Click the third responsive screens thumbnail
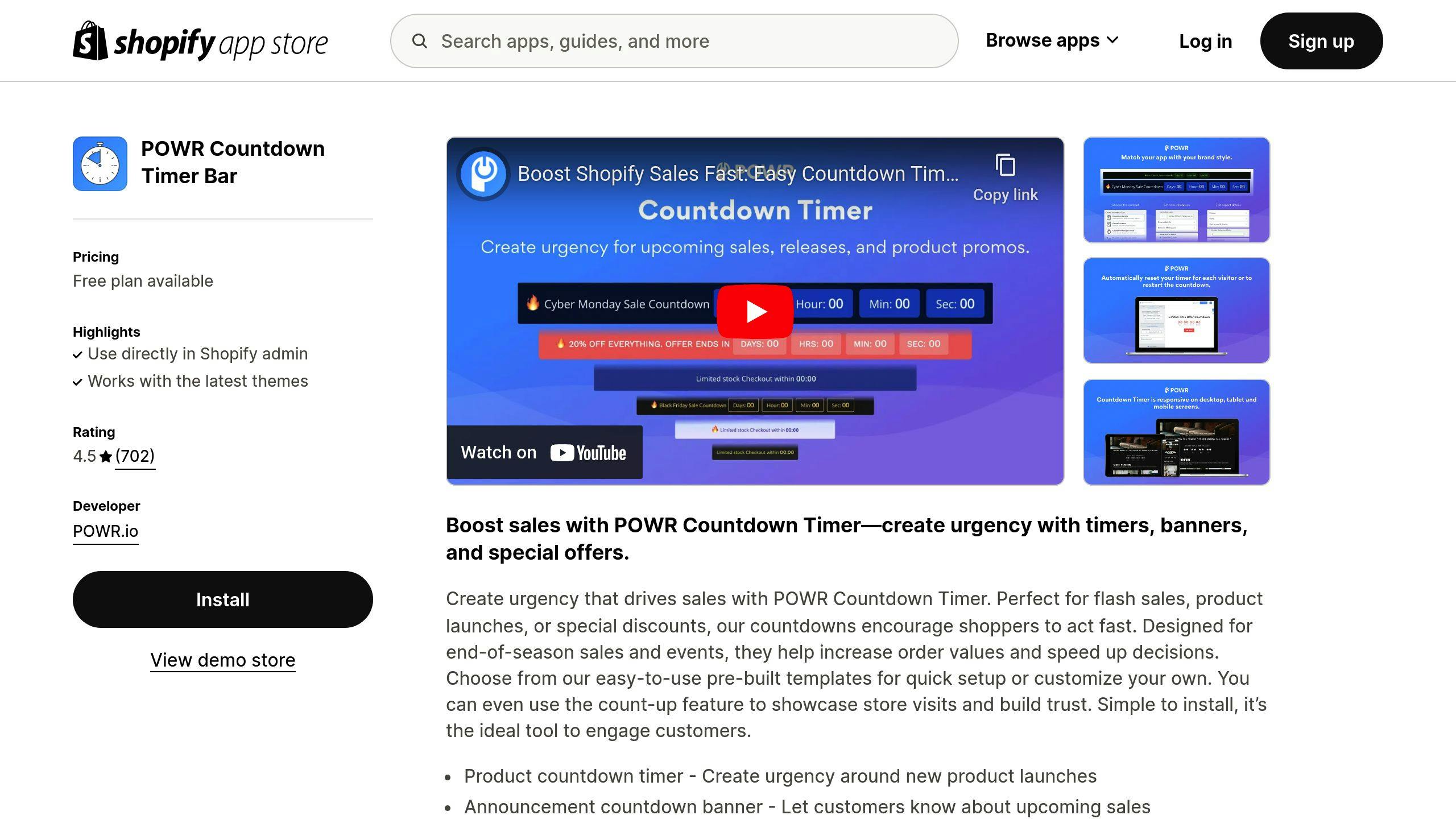Image resolution: width=1456 pixels, height=819 pixels. point(1176,431)
